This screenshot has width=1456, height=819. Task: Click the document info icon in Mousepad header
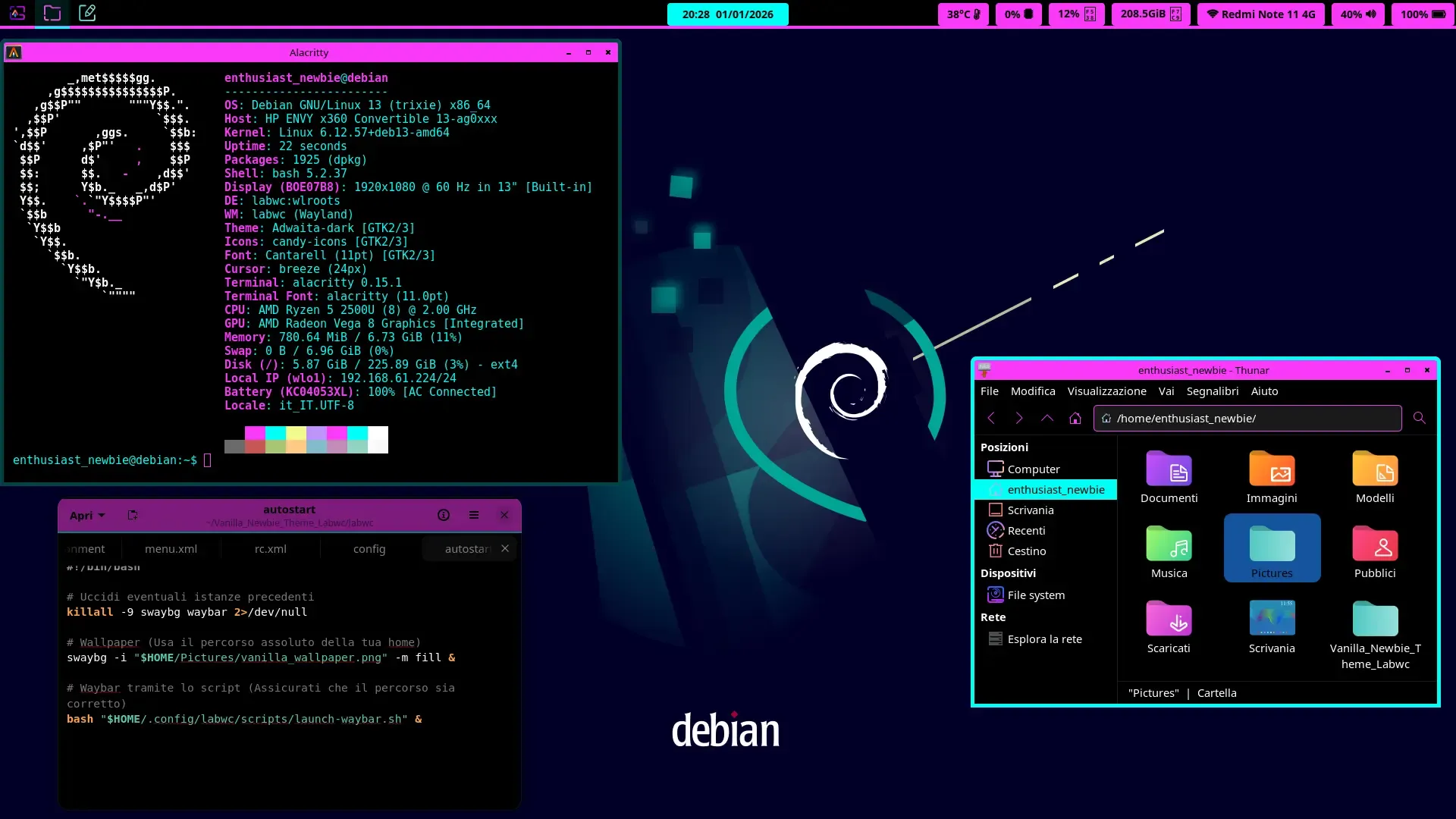pyautogui.click(x=444, y=515)
